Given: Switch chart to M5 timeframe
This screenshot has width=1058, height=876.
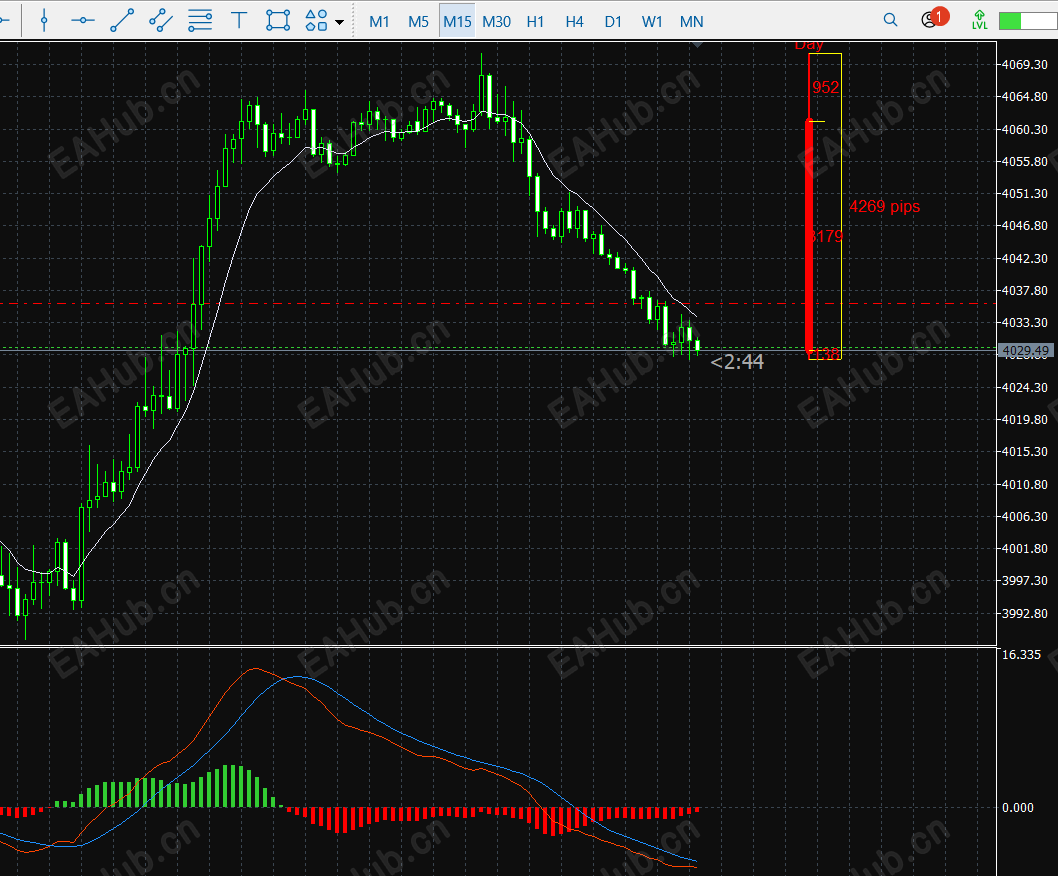Looking at the screenshot, I should tap(418, 22).
